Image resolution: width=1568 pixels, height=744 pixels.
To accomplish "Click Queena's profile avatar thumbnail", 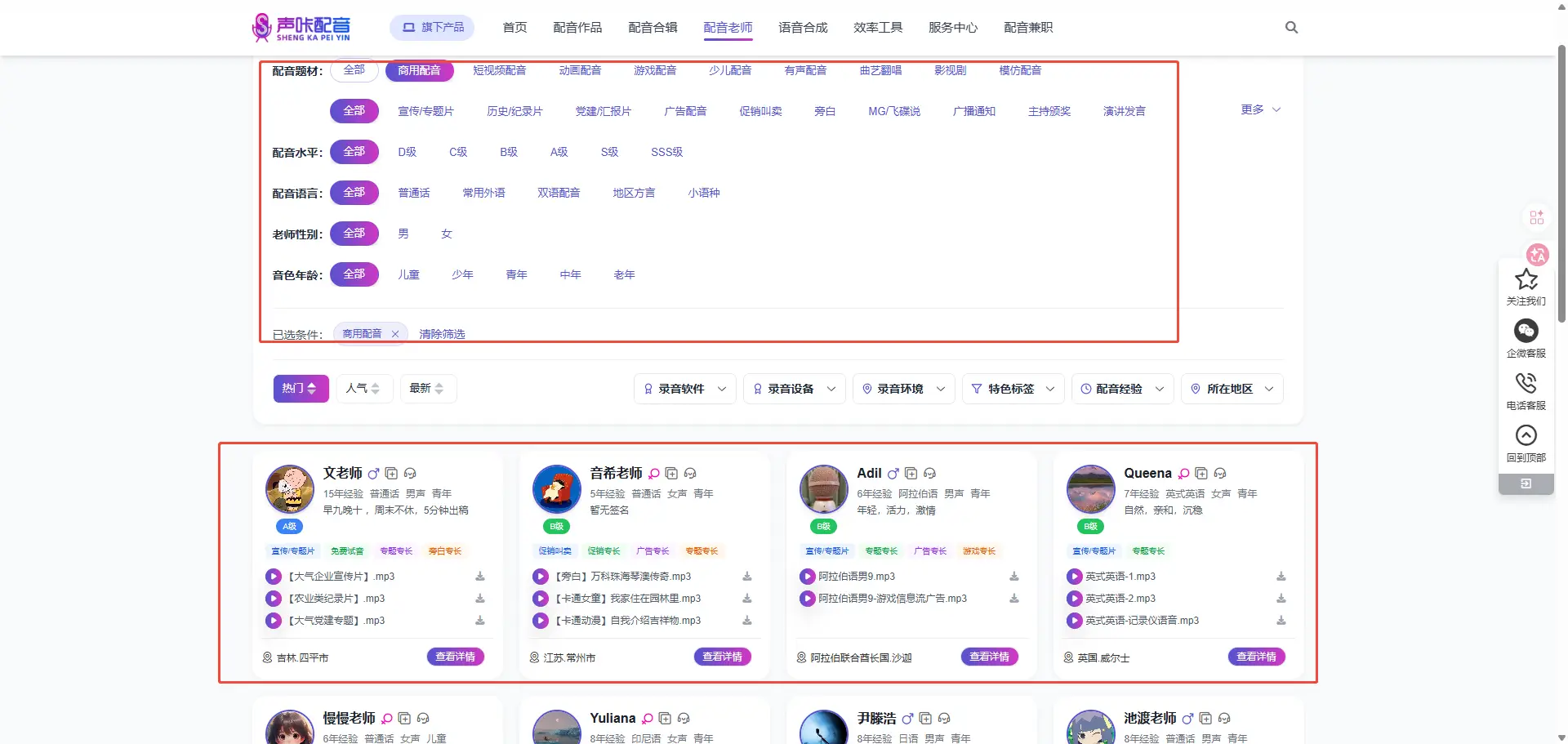I will click(x=1090, y=489).
